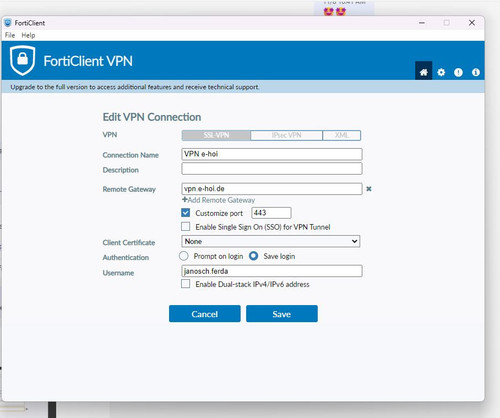Click the Connection Name input field
The image size is (500, 418).
272,154
